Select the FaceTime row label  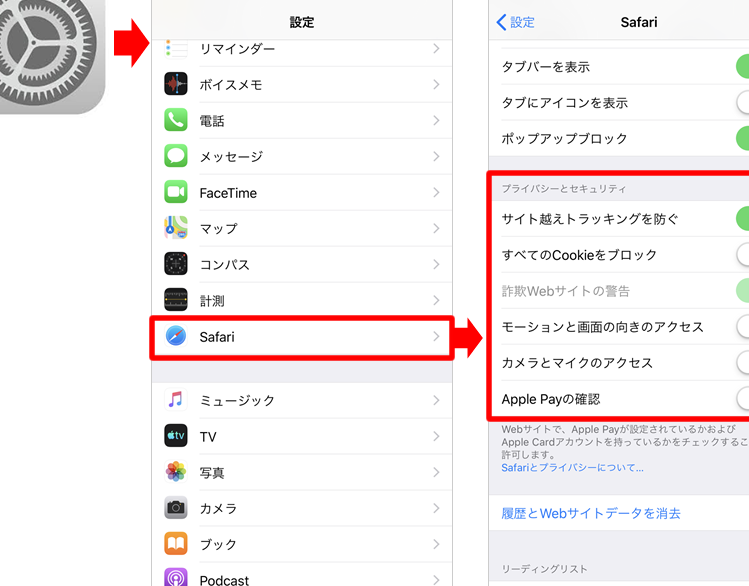(228, 193)
